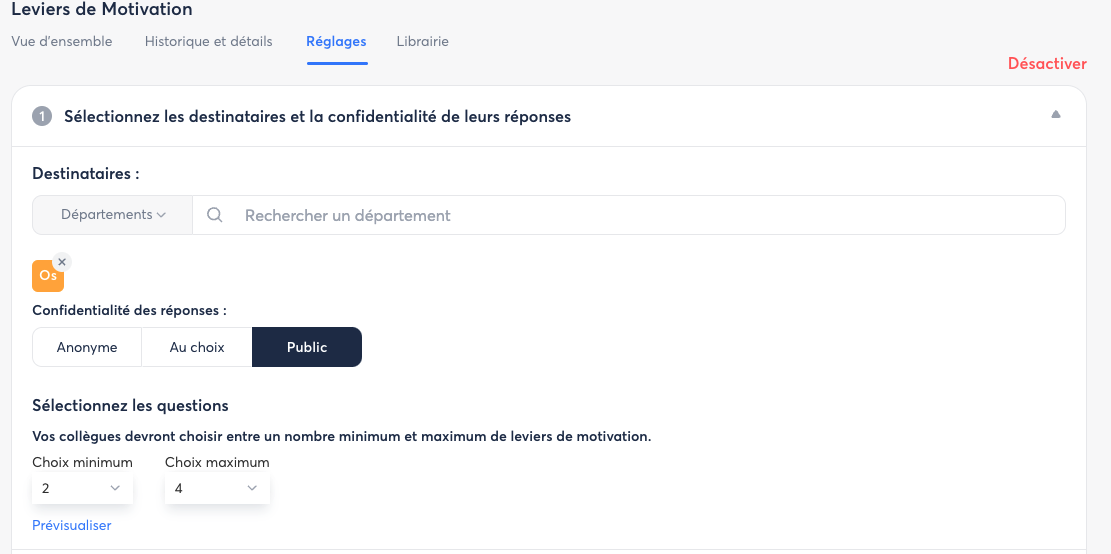The image size is (1111, 554).
Task: Click the step 1 number badge
Action: [x=42, y=117]
